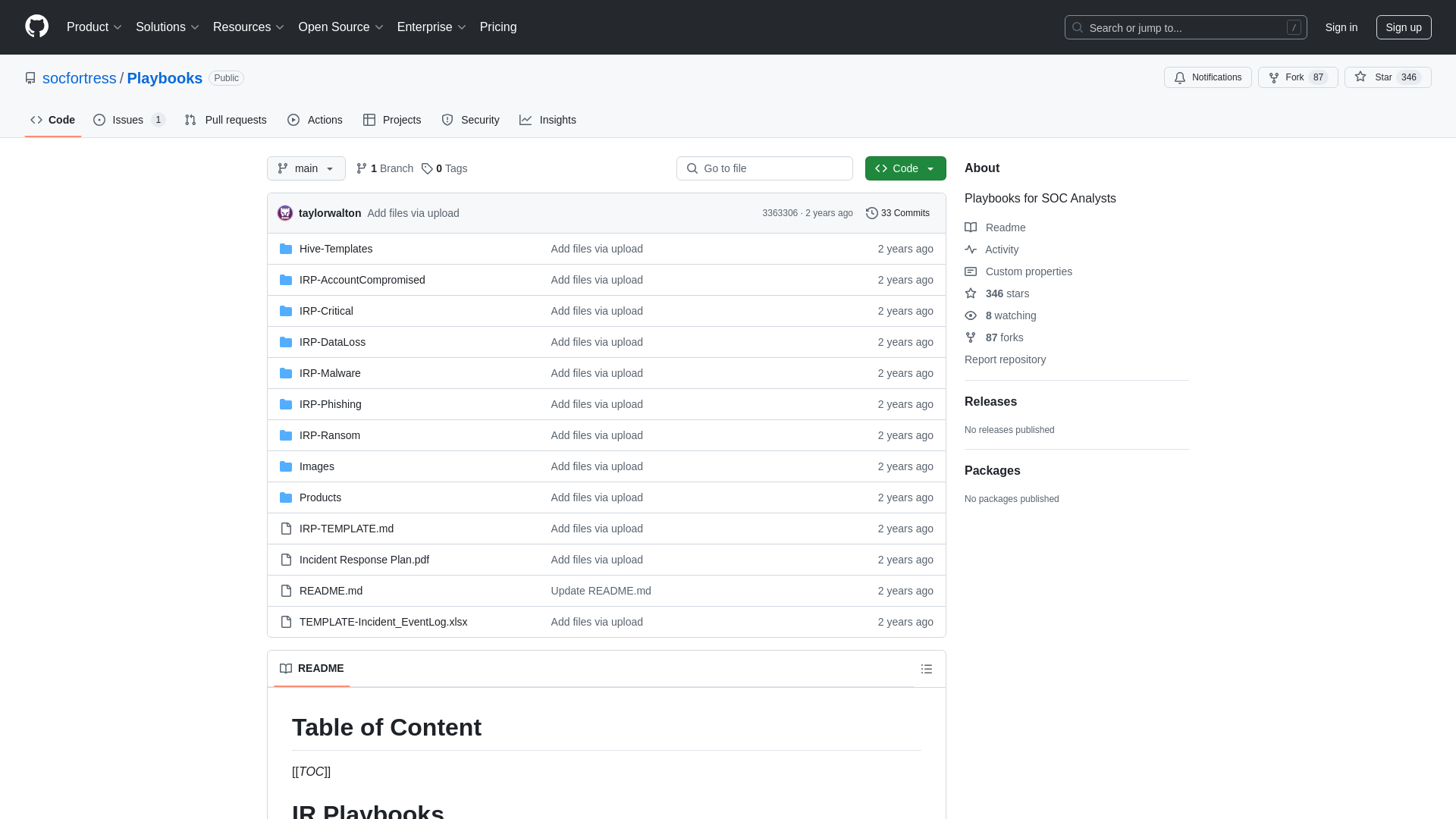Viewport: 1456px width, 819px height.
Task: Click the Actions workflow icon
Action: pos(293,120)
